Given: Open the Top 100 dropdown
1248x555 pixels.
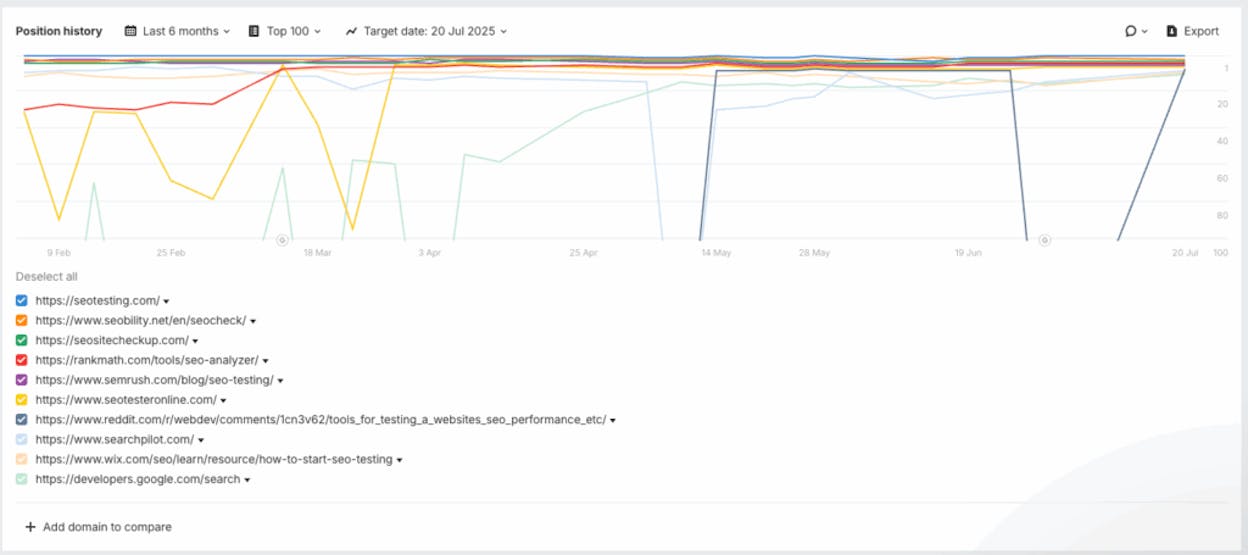Looking at the screenshot, I should (285, 31).
